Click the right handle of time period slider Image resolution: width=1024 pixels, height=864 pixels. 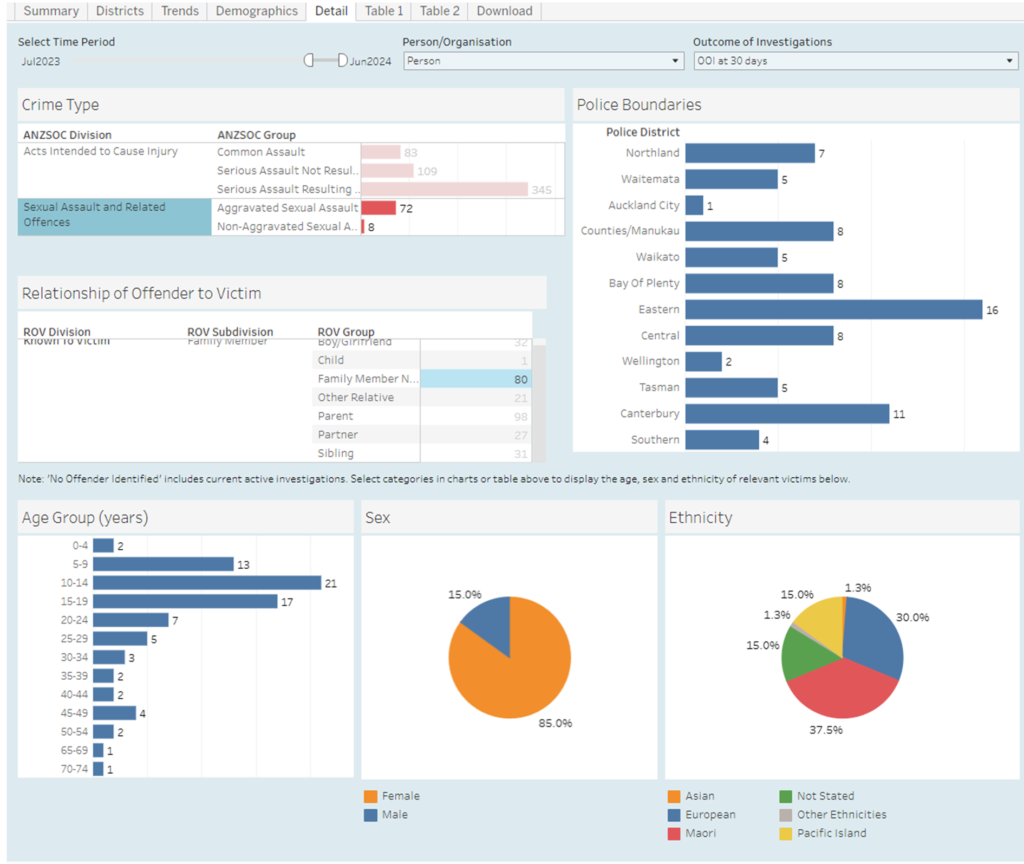343,61
